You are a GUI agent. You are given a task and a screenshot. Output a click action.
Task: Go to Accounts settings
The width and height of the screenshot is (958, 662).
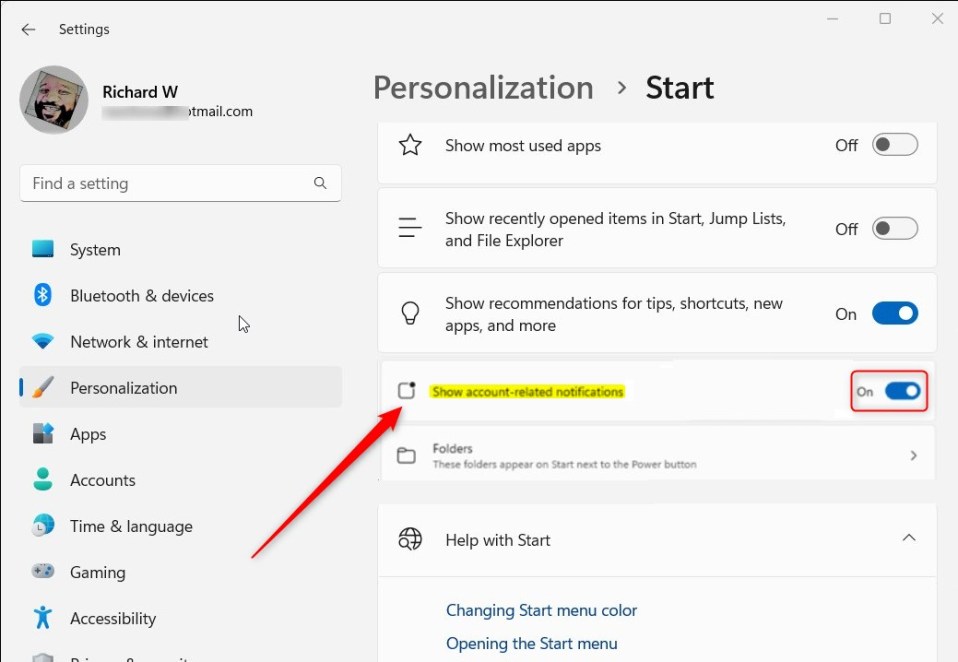[102, 480]
